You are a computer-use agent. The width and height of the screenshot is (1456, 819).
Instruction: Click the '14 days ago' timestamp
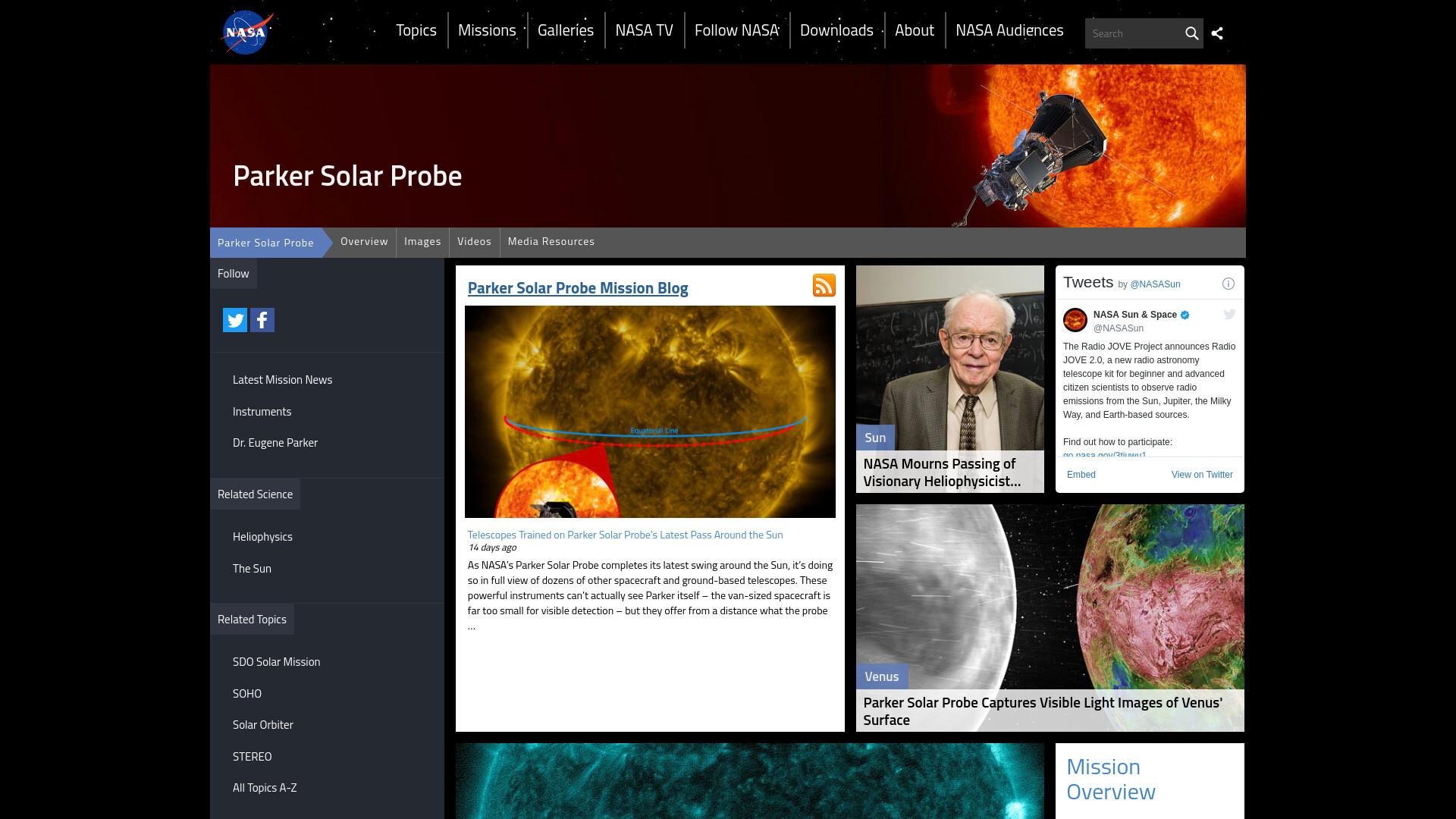(492, 548)
